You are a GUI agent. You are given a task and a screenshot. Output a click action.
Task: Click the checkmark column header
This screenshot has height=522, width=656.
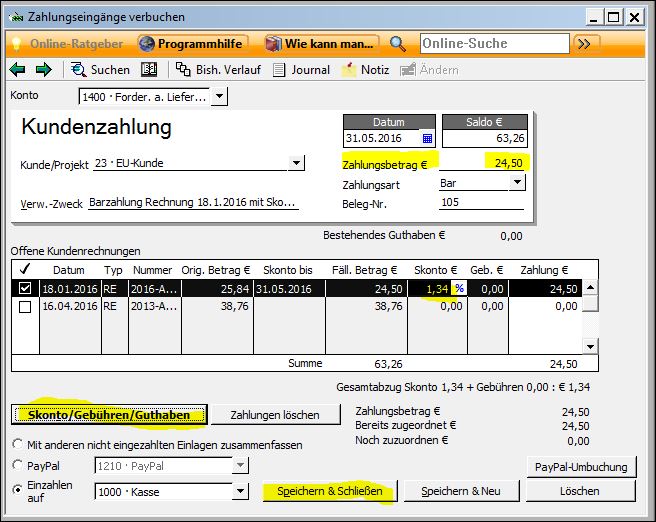(x=25, y=269)
